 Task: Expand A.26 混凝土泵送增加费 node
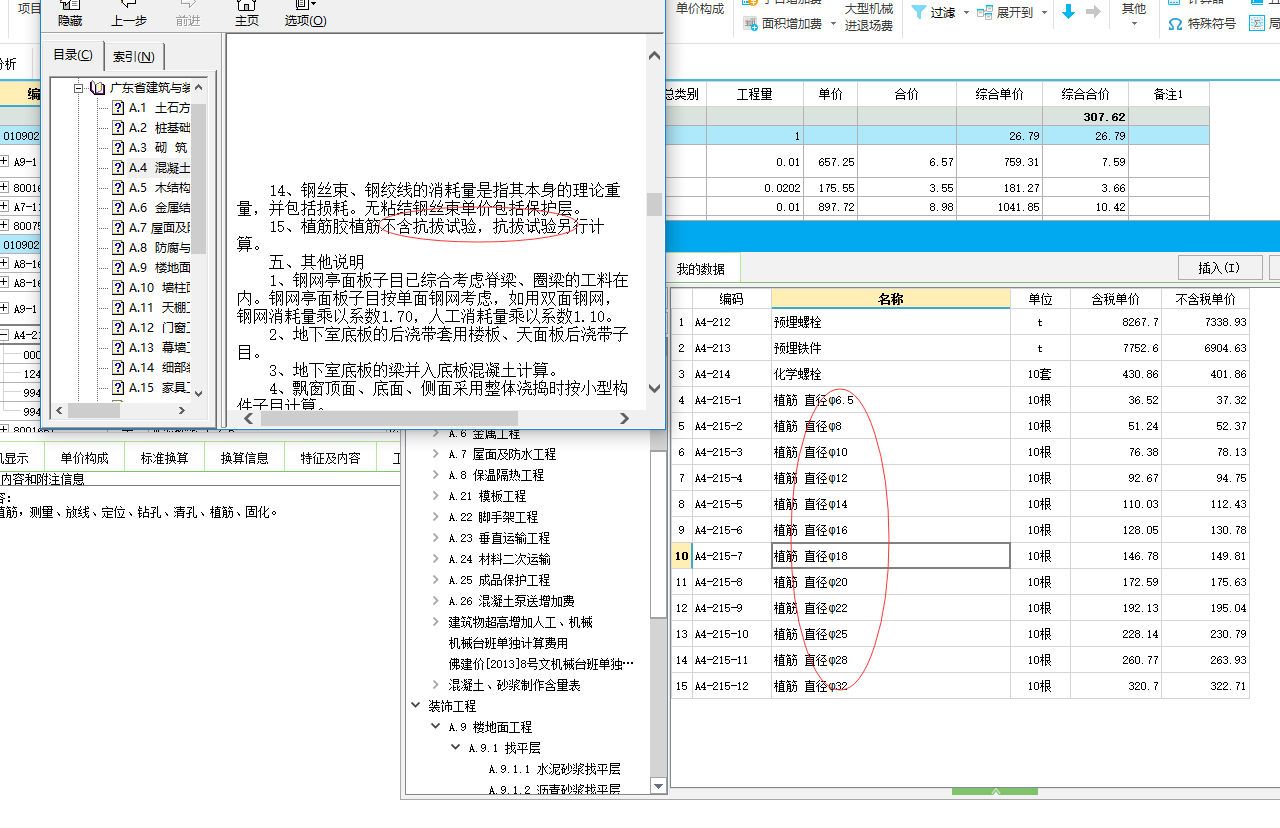(436, 601)
